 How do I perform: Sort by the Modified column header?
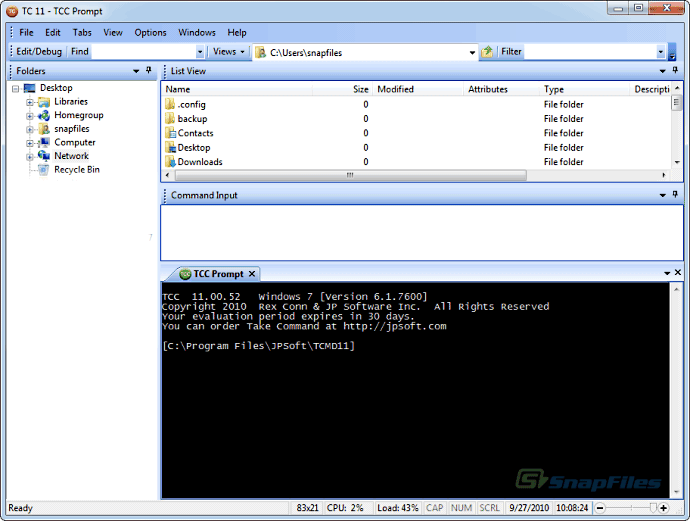419,89
